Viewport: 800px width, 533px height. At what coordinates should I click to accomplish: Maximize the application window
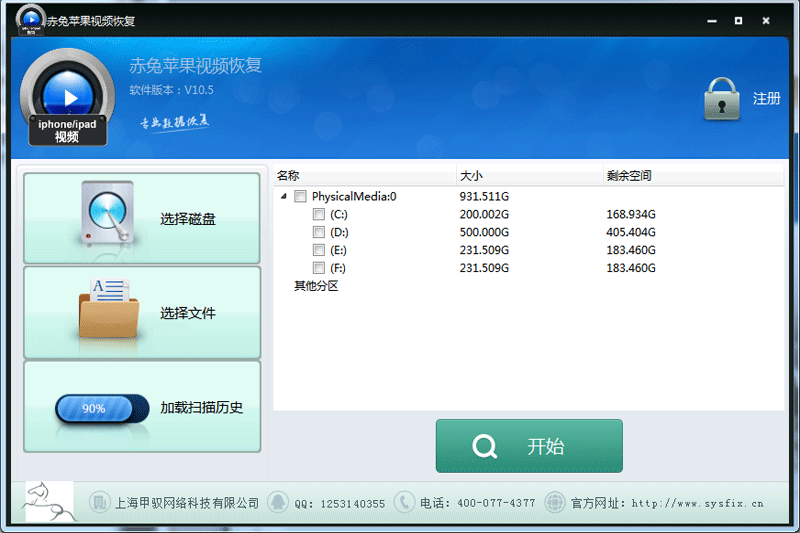point(738,20)
